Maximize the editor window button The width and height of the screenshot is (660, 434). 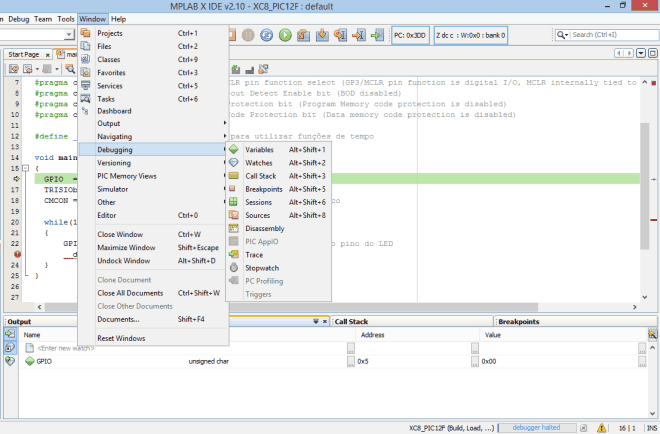tap(652, 53)
